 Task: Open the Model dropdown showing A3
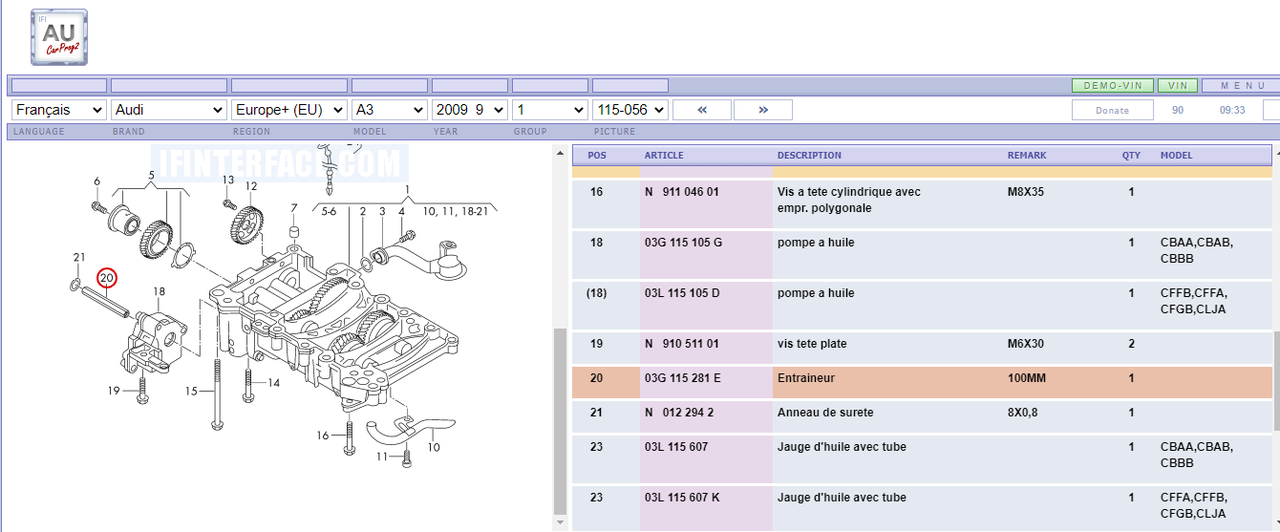pos(389,110)
